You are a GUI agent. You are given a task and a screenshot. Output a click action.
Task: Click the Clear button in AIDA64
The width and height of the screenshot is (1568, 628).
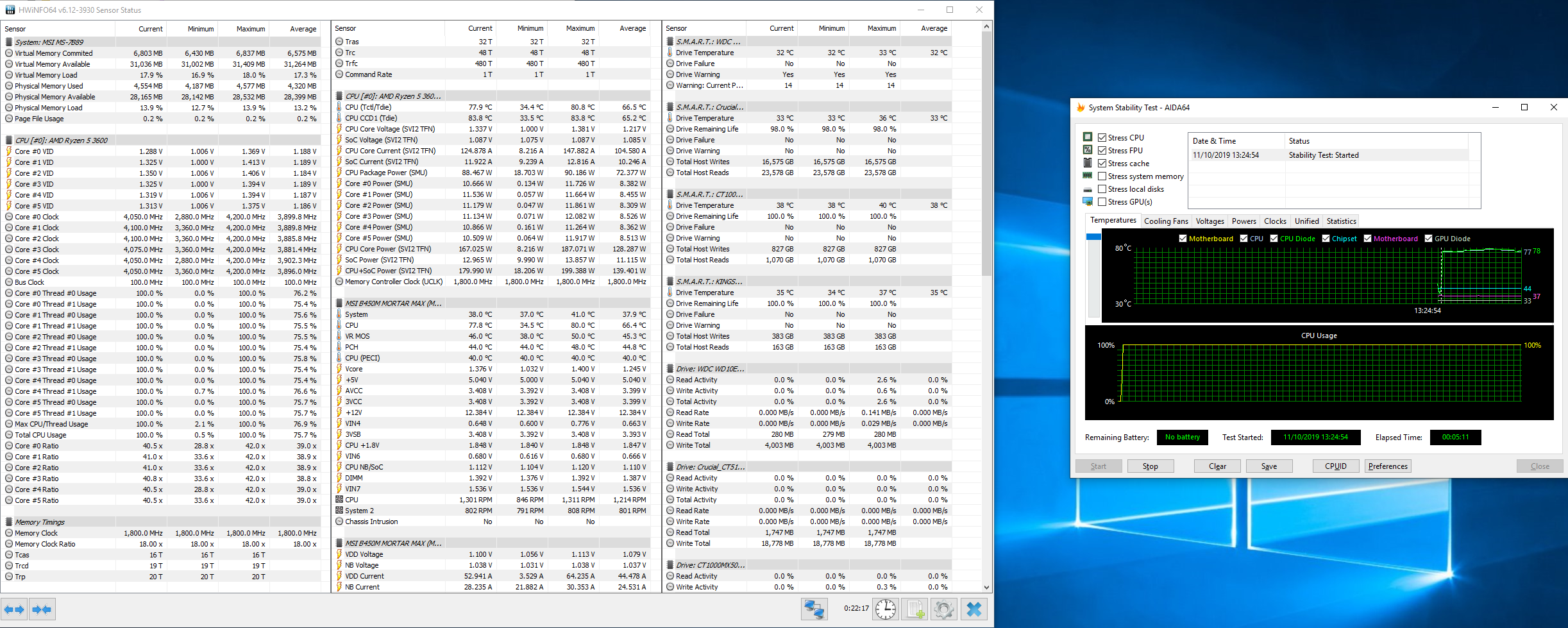1217,466
